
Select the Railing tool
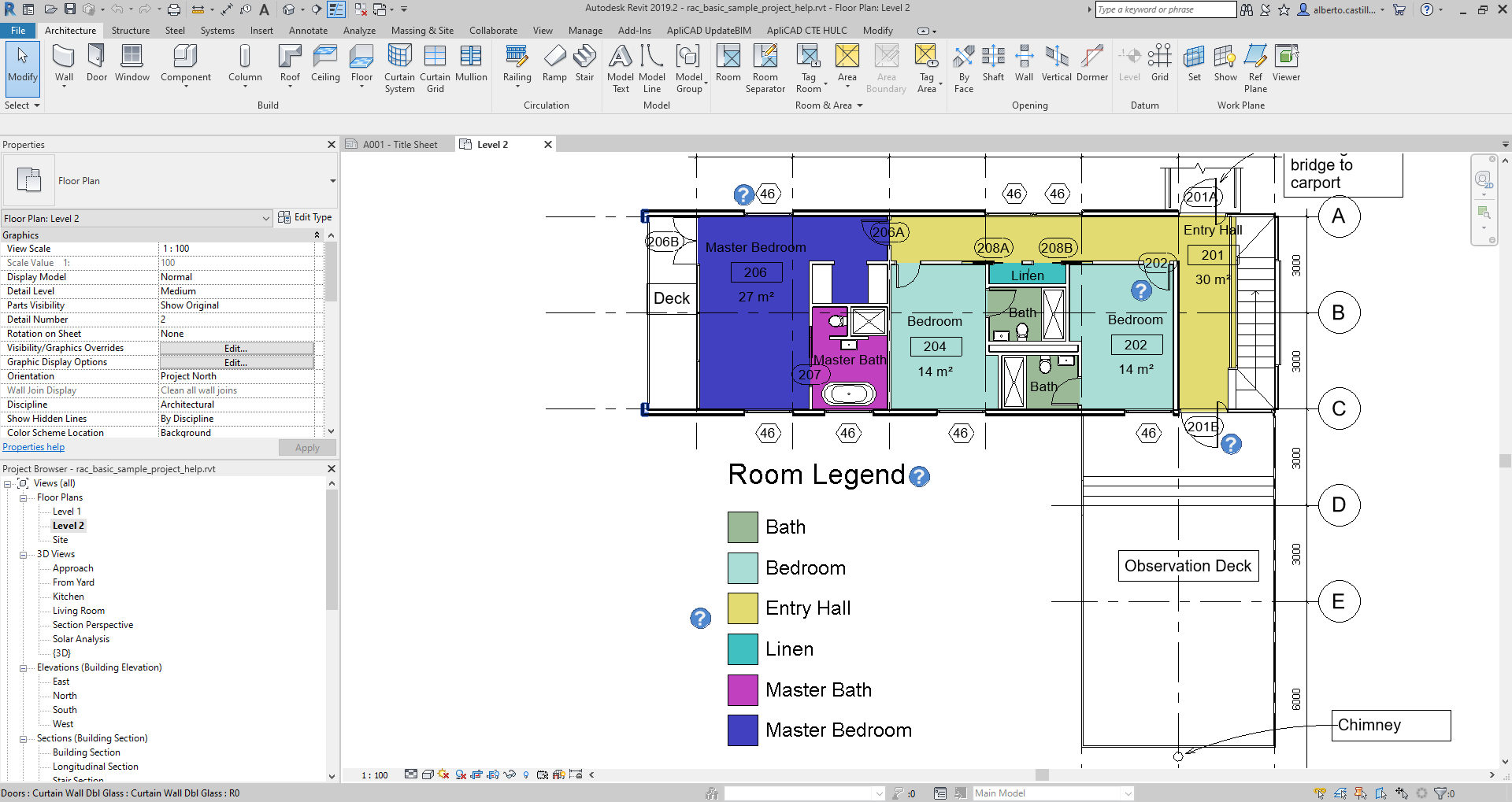point(517,63)
